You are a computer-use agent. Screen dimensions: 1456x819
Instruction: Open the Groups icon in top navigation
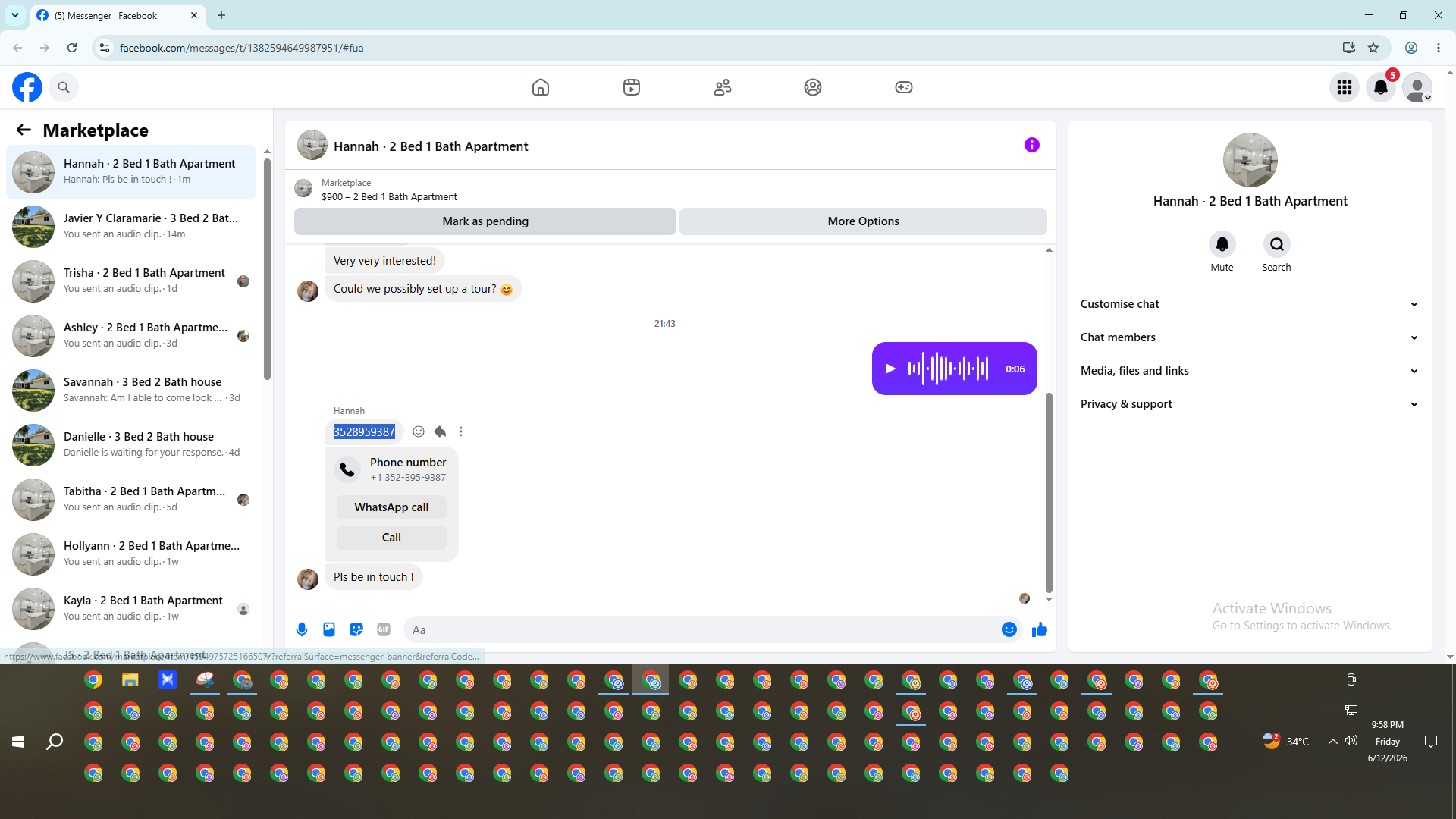point(813,87)
